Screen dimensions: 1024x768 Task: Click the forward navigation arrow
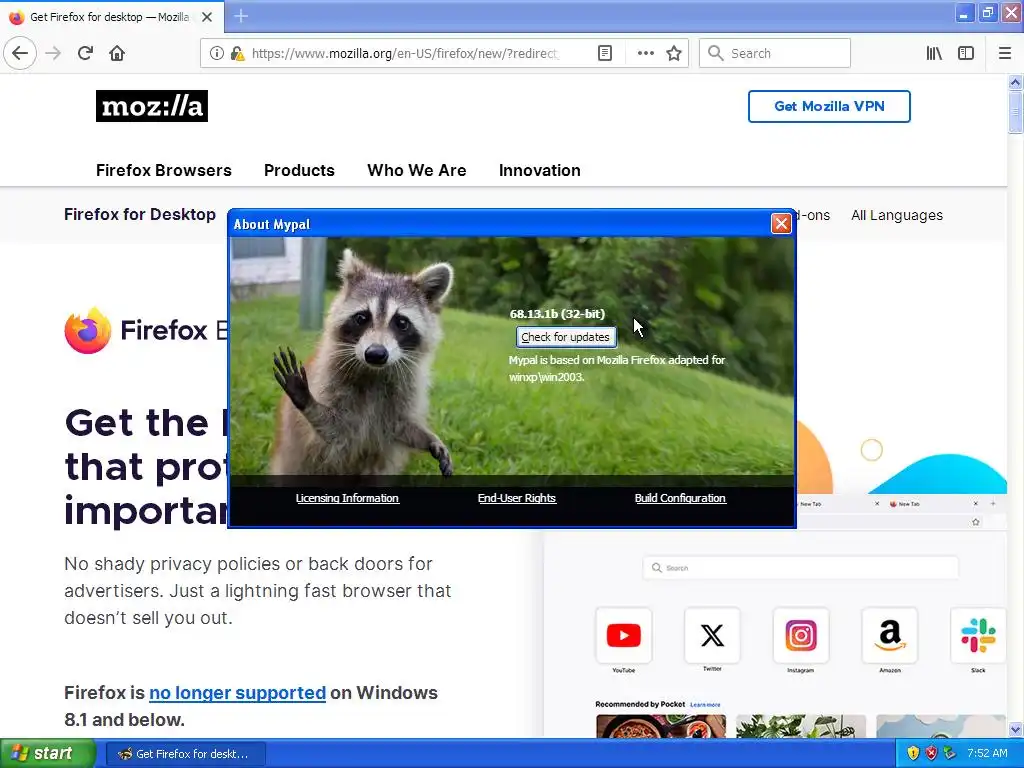click(54, 53)
